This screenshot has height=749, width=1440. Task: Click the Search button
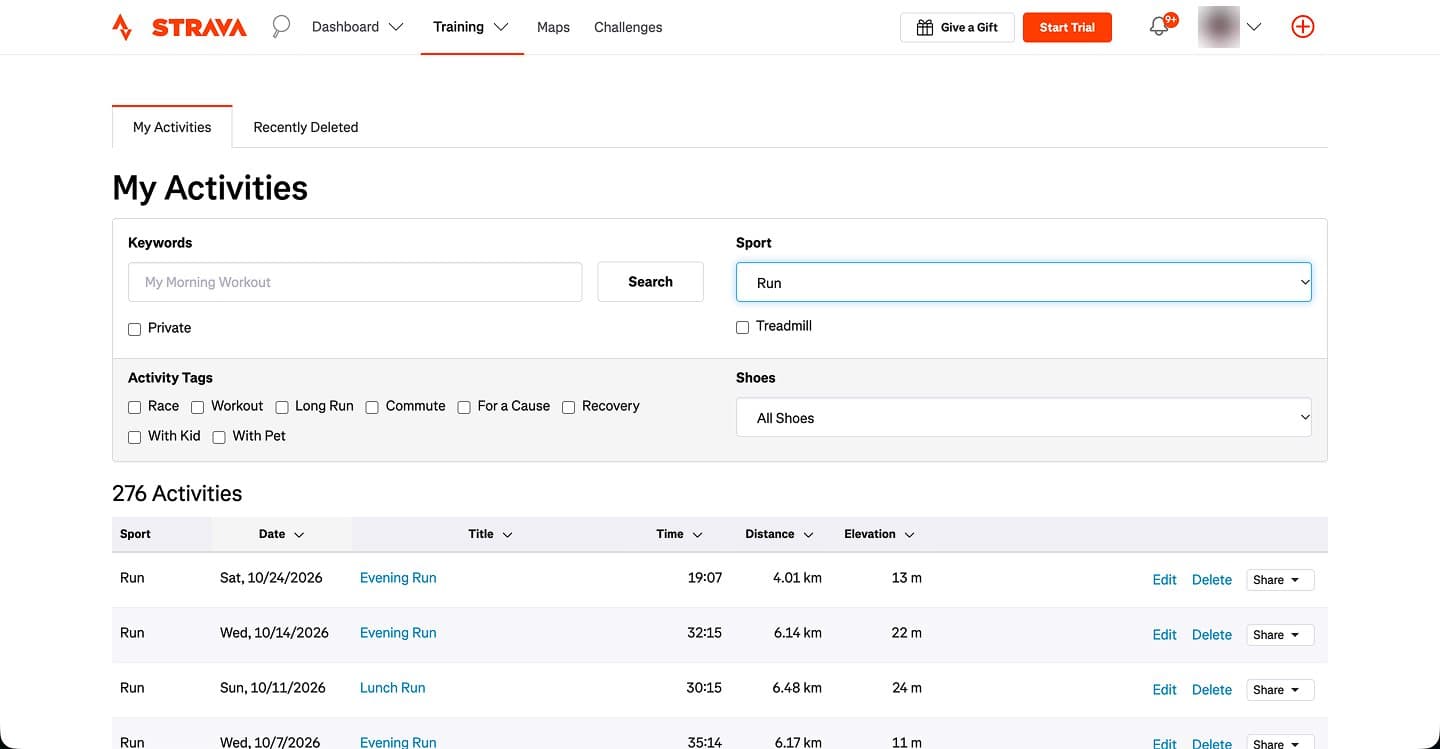(650, 282)
